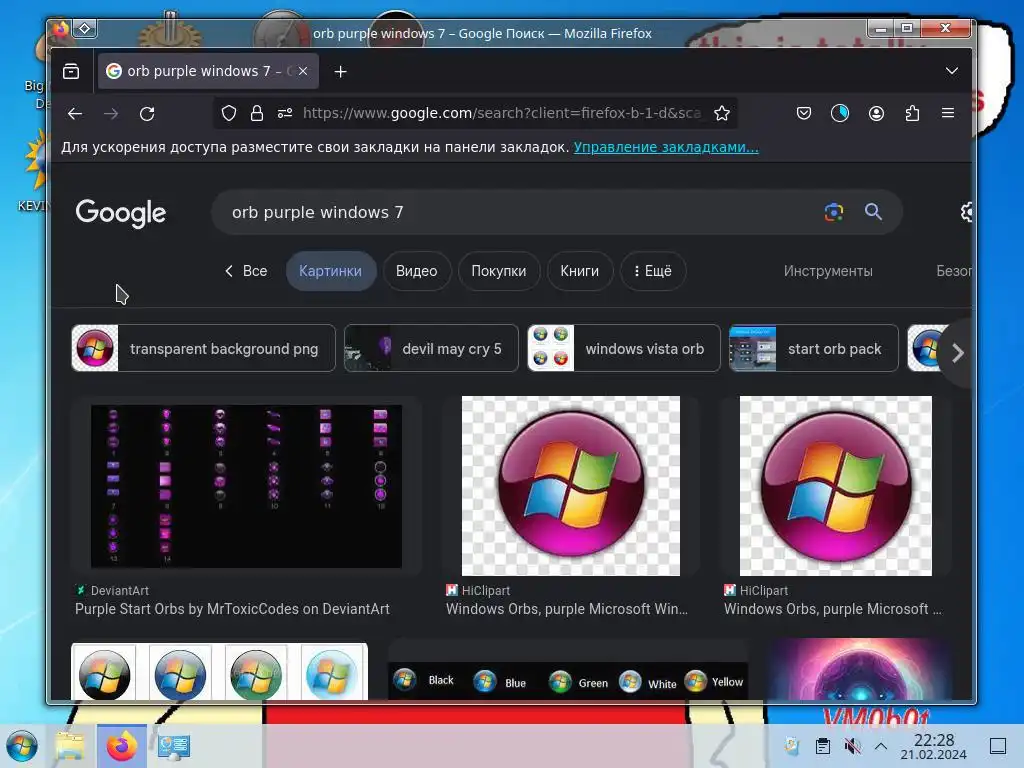Click the Firefox account avatar icon

(876, 114)
